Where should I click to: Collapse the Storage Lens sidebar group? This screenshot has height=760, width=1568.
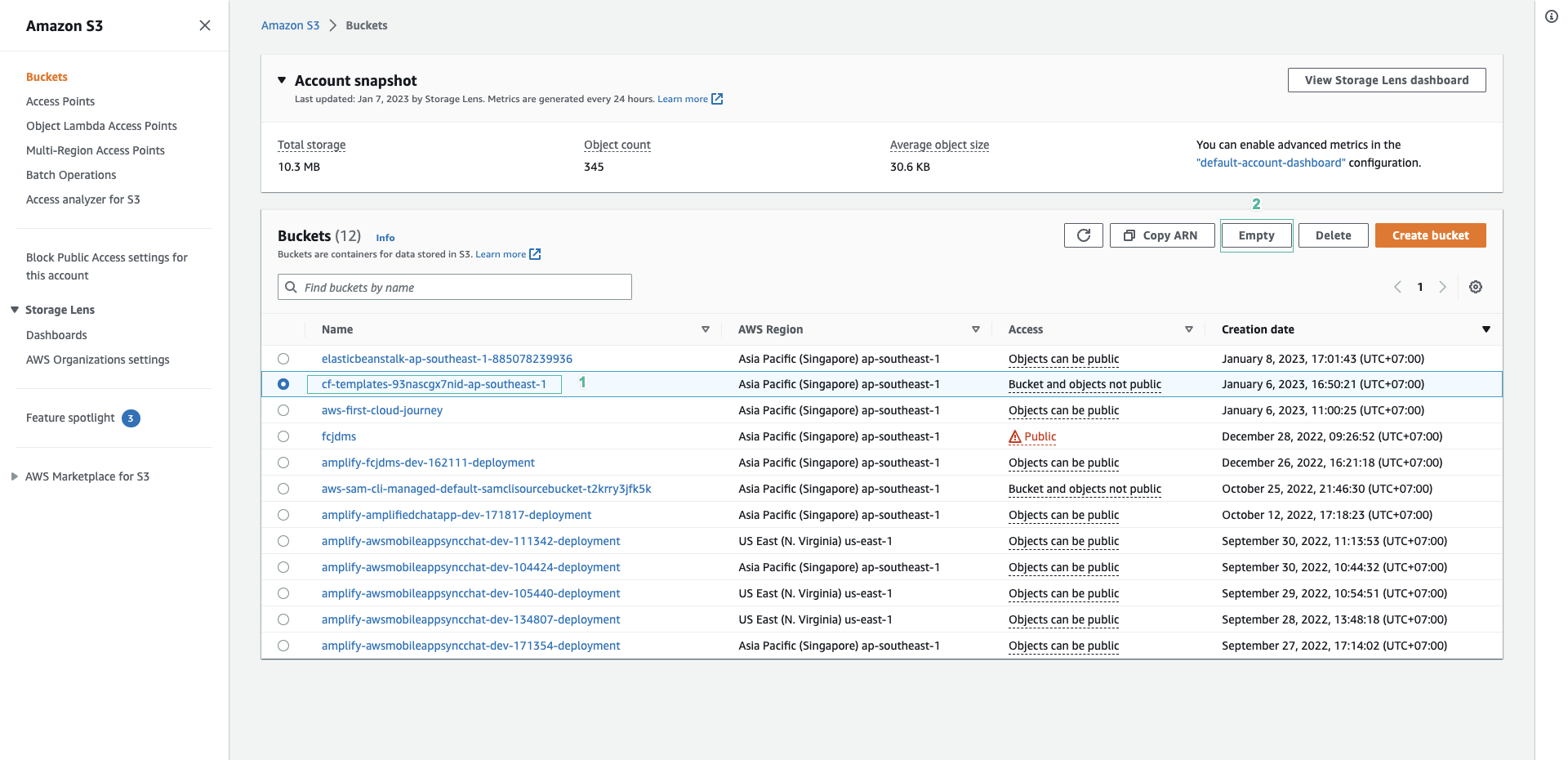tap(15, 310)
